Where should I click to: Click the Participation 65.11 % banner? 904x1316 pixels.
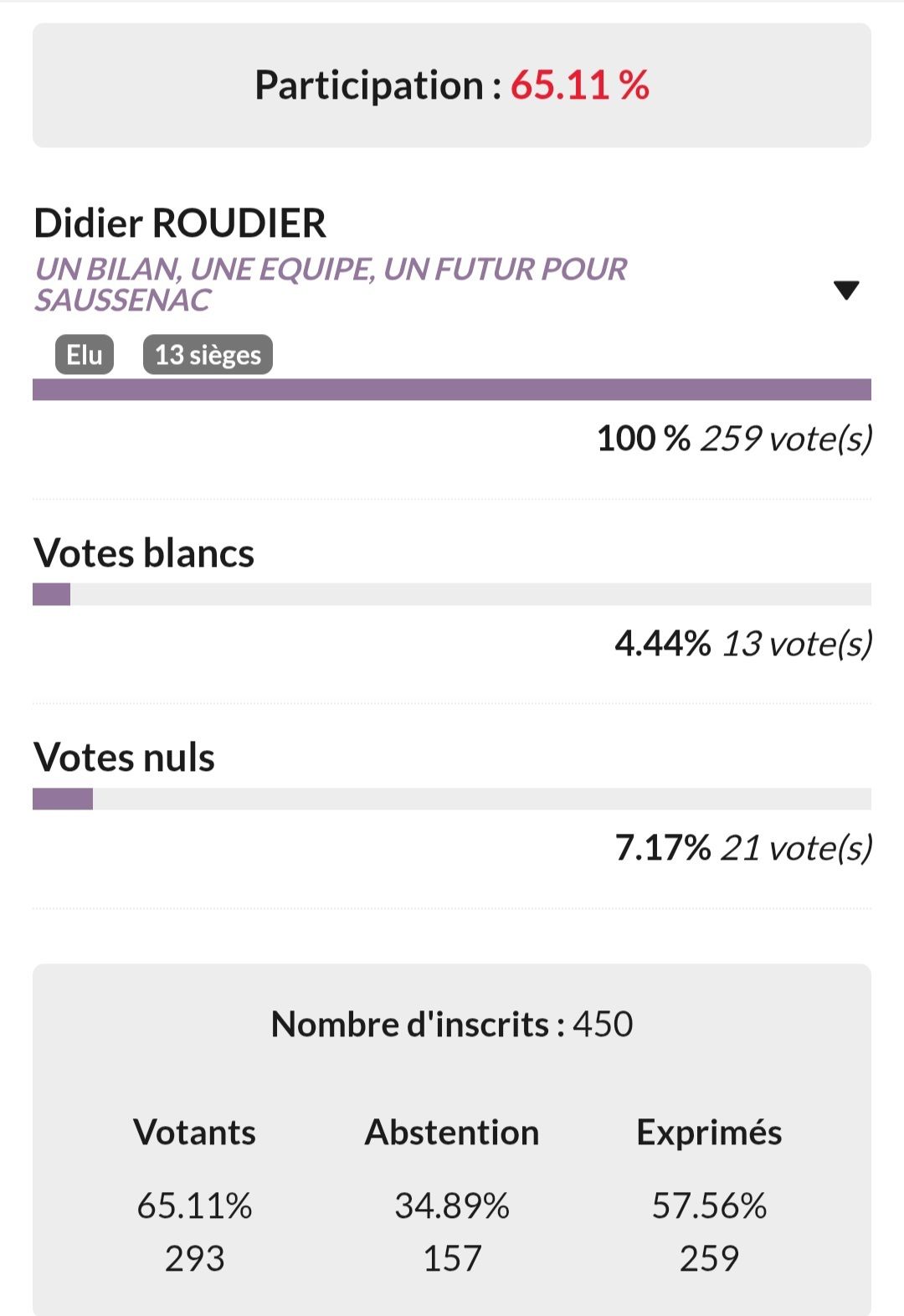click(452, 85)
